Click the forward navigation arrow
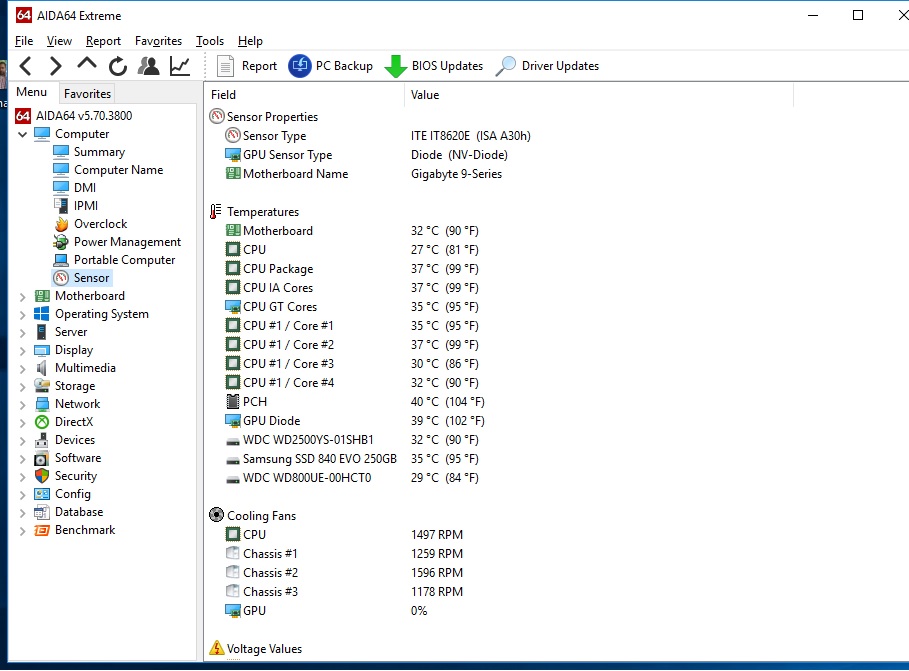 [56, 66]
